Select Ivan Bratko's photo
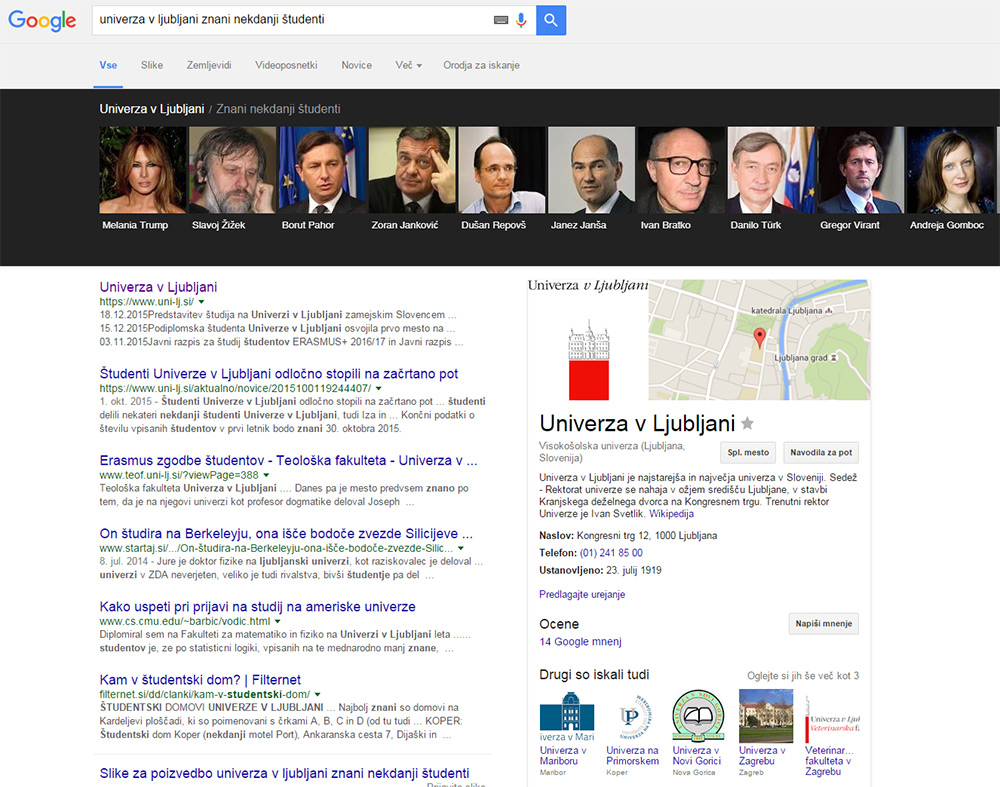The width and height of the screenshot is (1000, 787). point(681,170)
